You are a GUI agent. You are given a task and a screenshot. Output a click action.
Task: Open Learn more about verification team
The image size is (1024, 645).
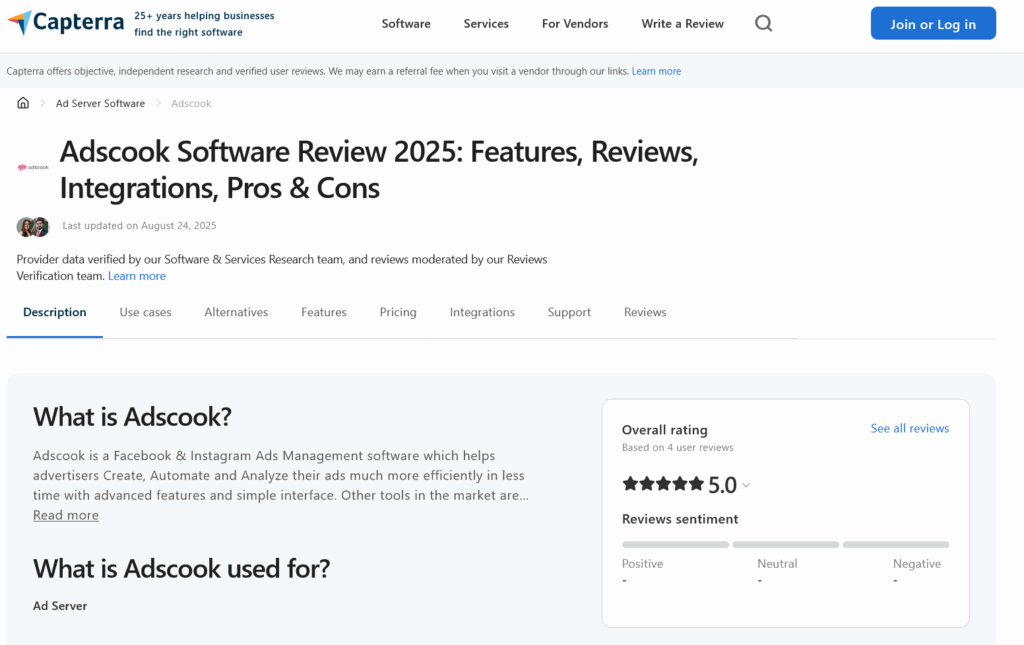[136, 276]
